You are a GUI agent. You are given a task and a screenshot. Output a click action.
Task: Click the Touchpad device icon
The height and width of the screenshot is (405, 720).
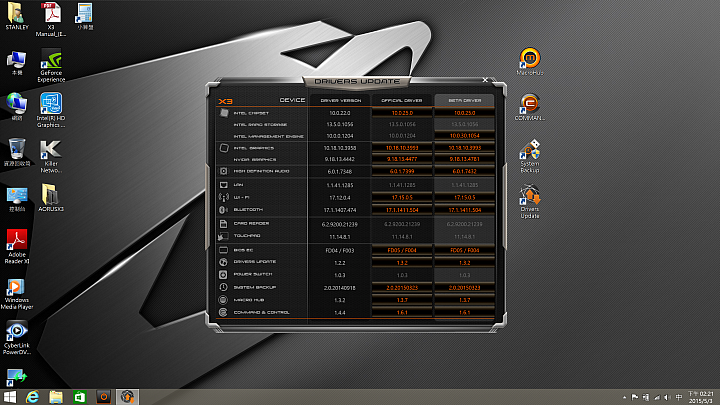pos(224,236)
